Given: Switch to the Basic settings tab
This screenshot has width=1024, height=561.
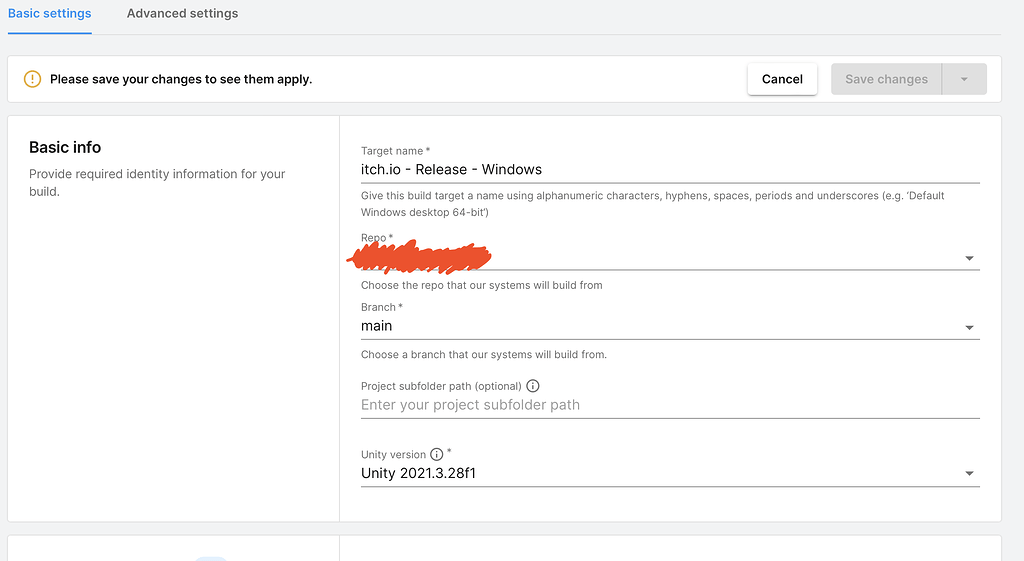Looking at the screenshot, I should (50, 14).
